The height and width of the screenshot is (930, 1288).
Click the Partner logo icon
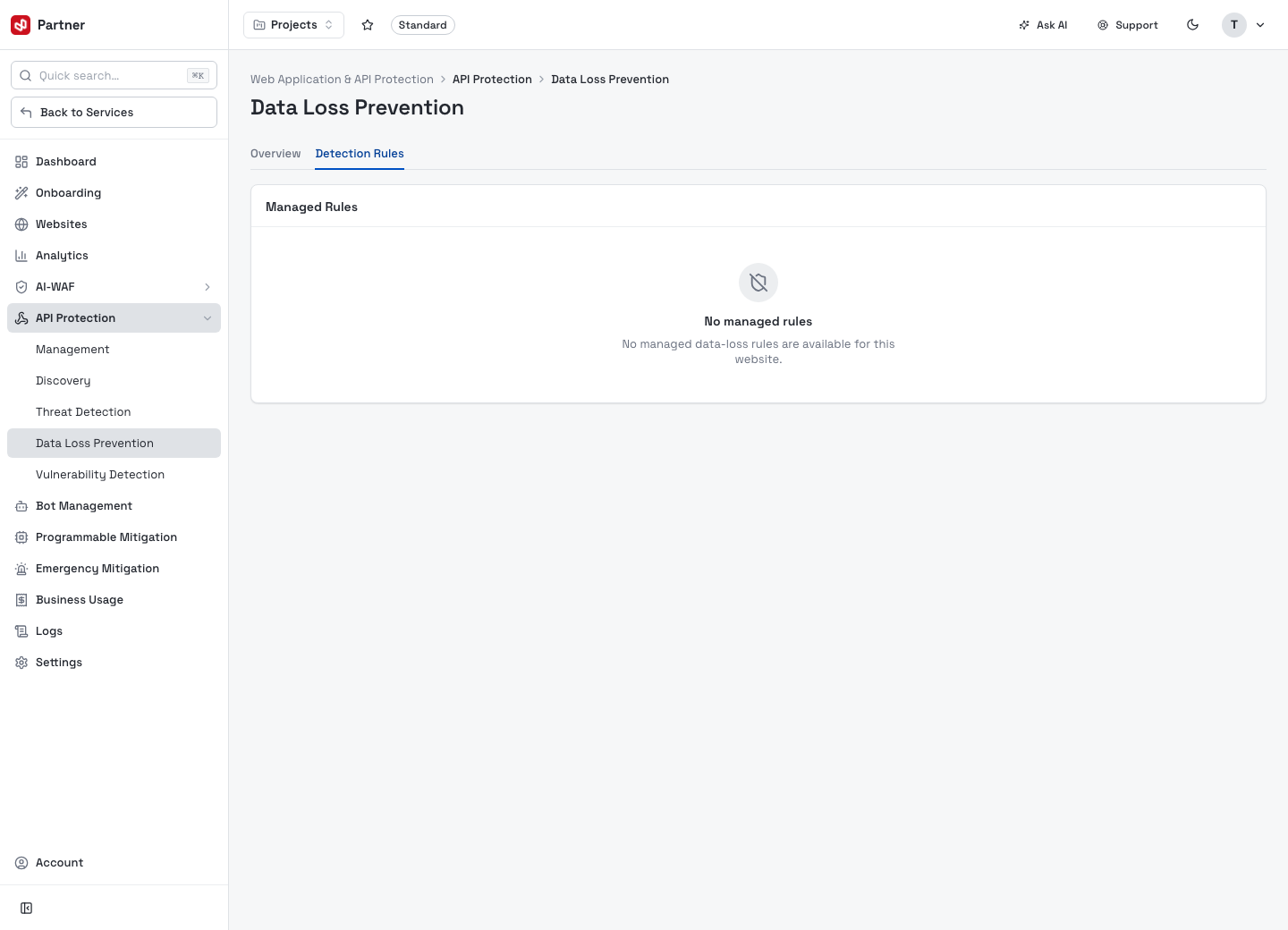pos(21,25)
